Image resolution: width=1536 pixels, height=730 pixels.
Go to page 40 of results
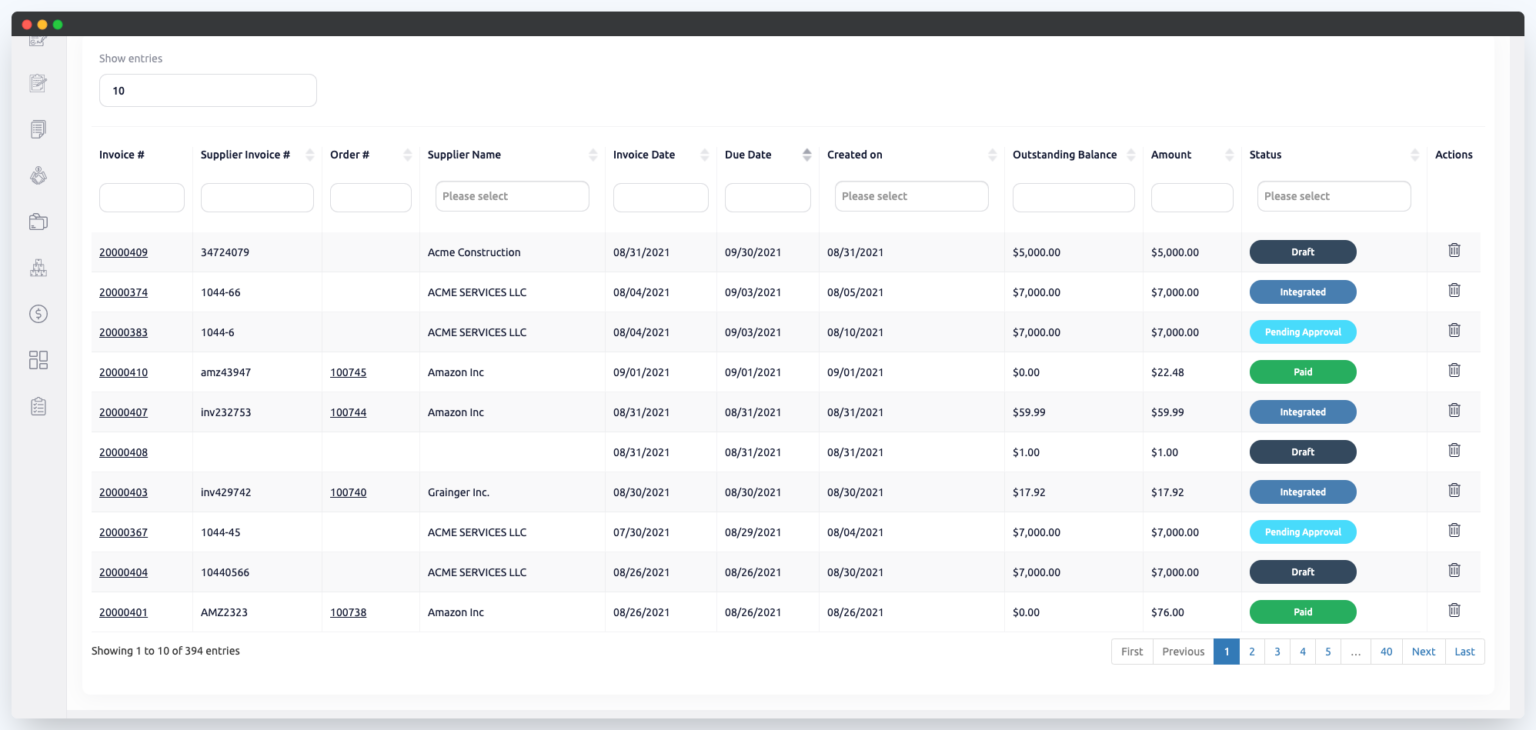coord(1386,651)
